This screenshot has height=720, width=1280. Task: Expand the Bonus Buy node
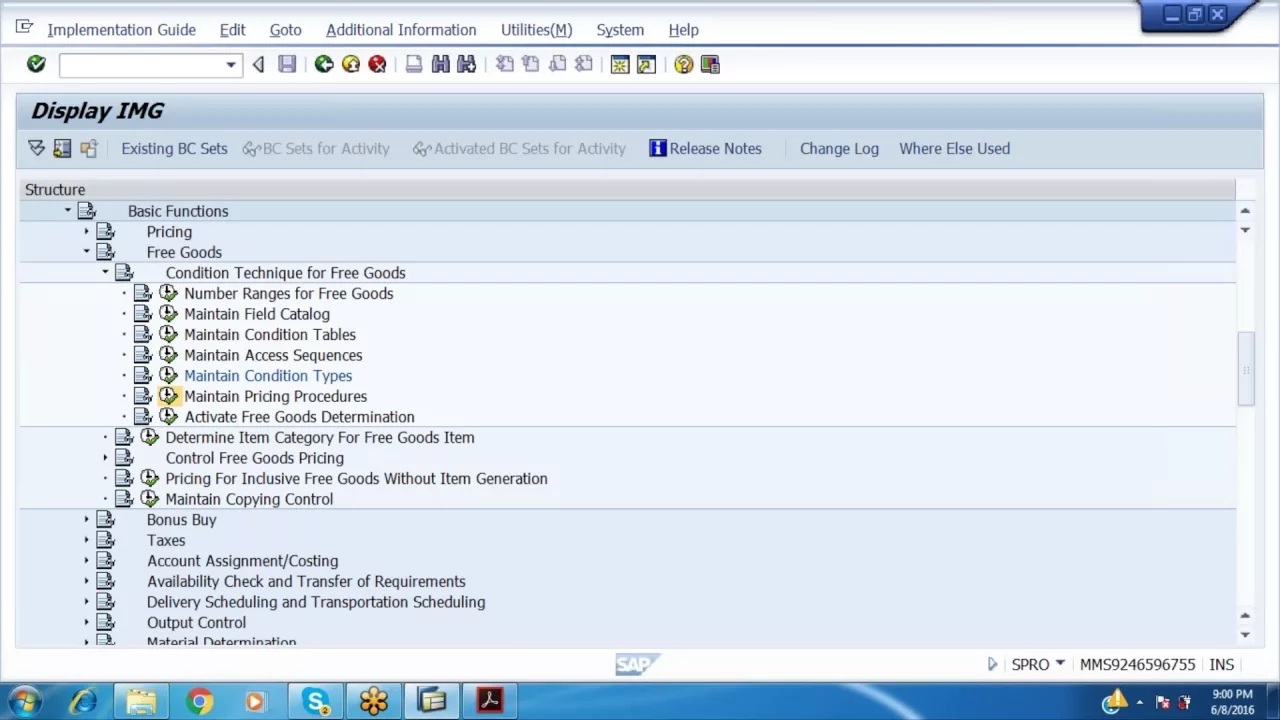(86, 519)
